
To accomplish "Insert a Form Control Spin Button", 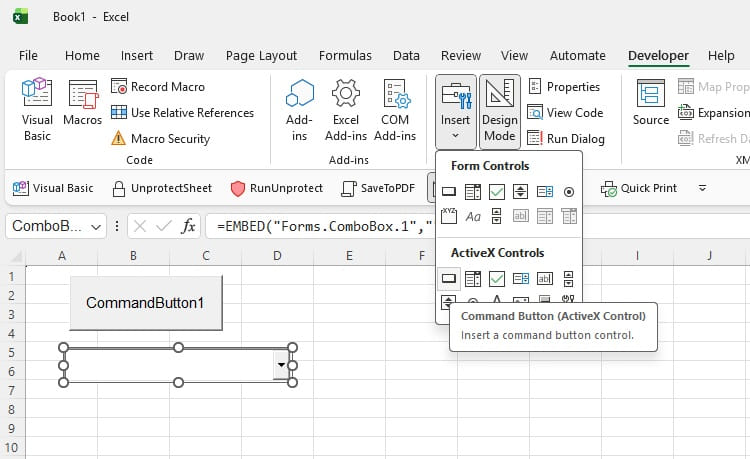I will coord(520,192).
